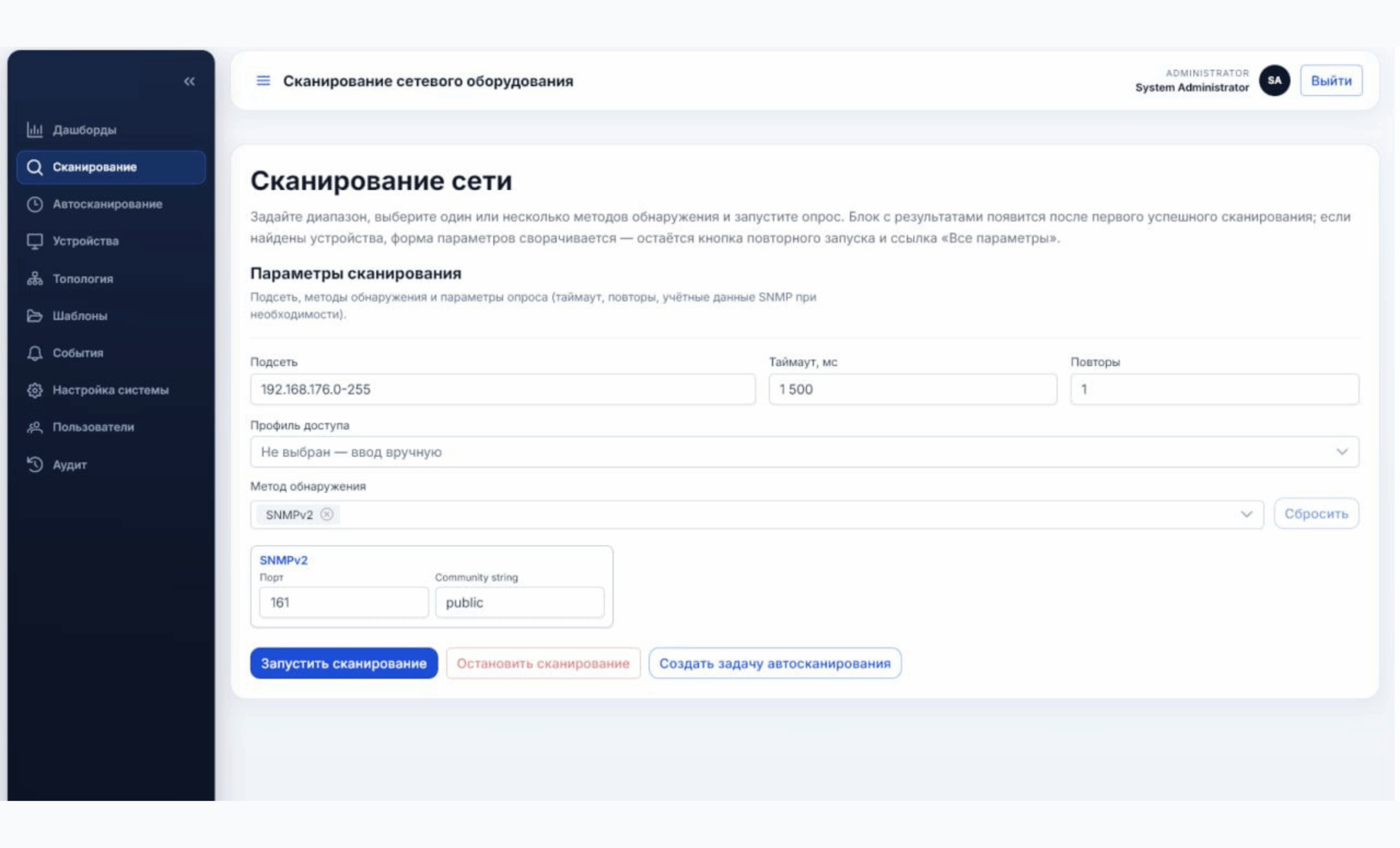
Task: Click the Аудит history icon
Action: click(x=34, y=464)
